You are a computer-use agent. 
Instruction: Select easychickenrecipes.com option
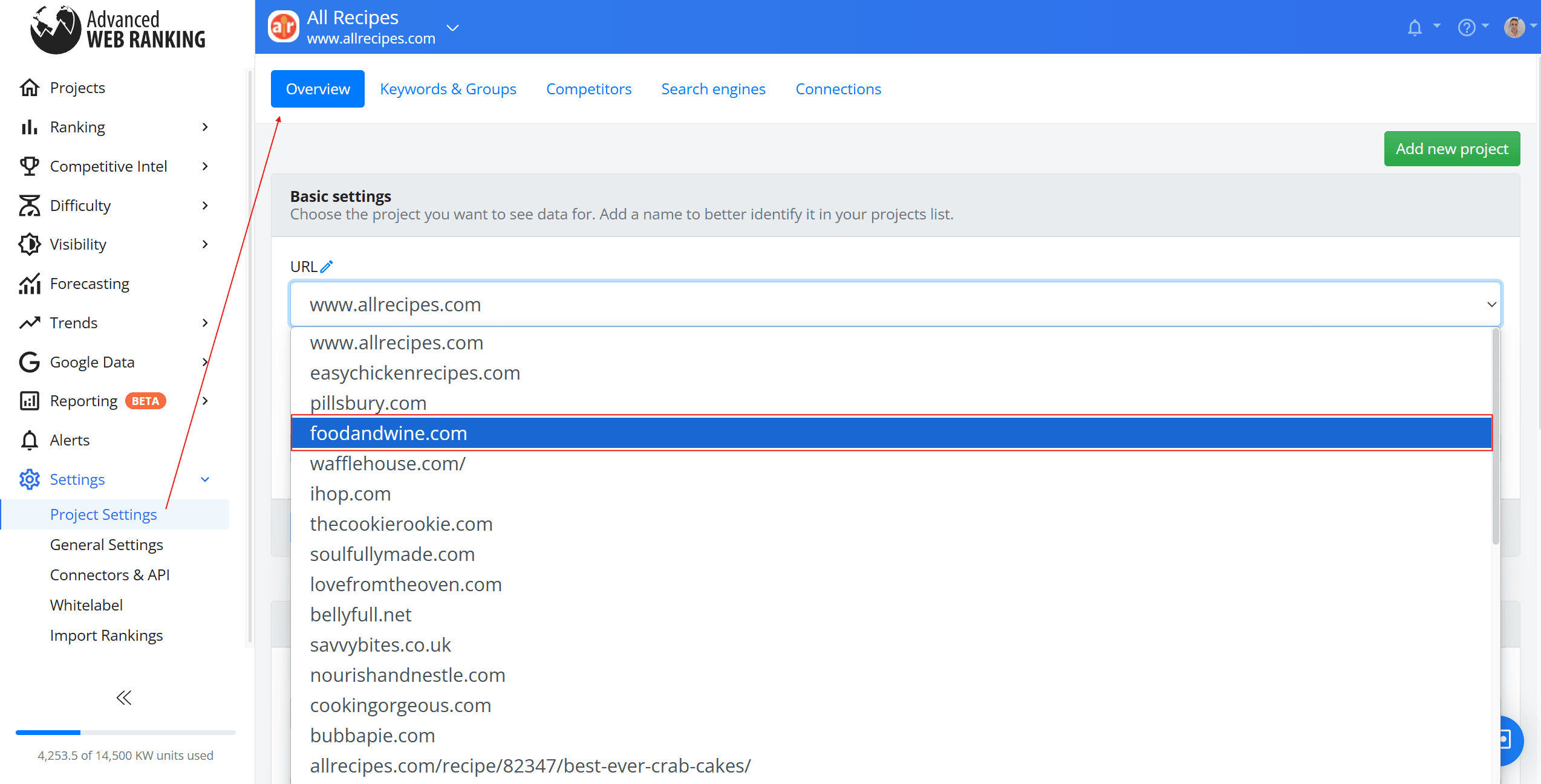[x=891, y=373]
